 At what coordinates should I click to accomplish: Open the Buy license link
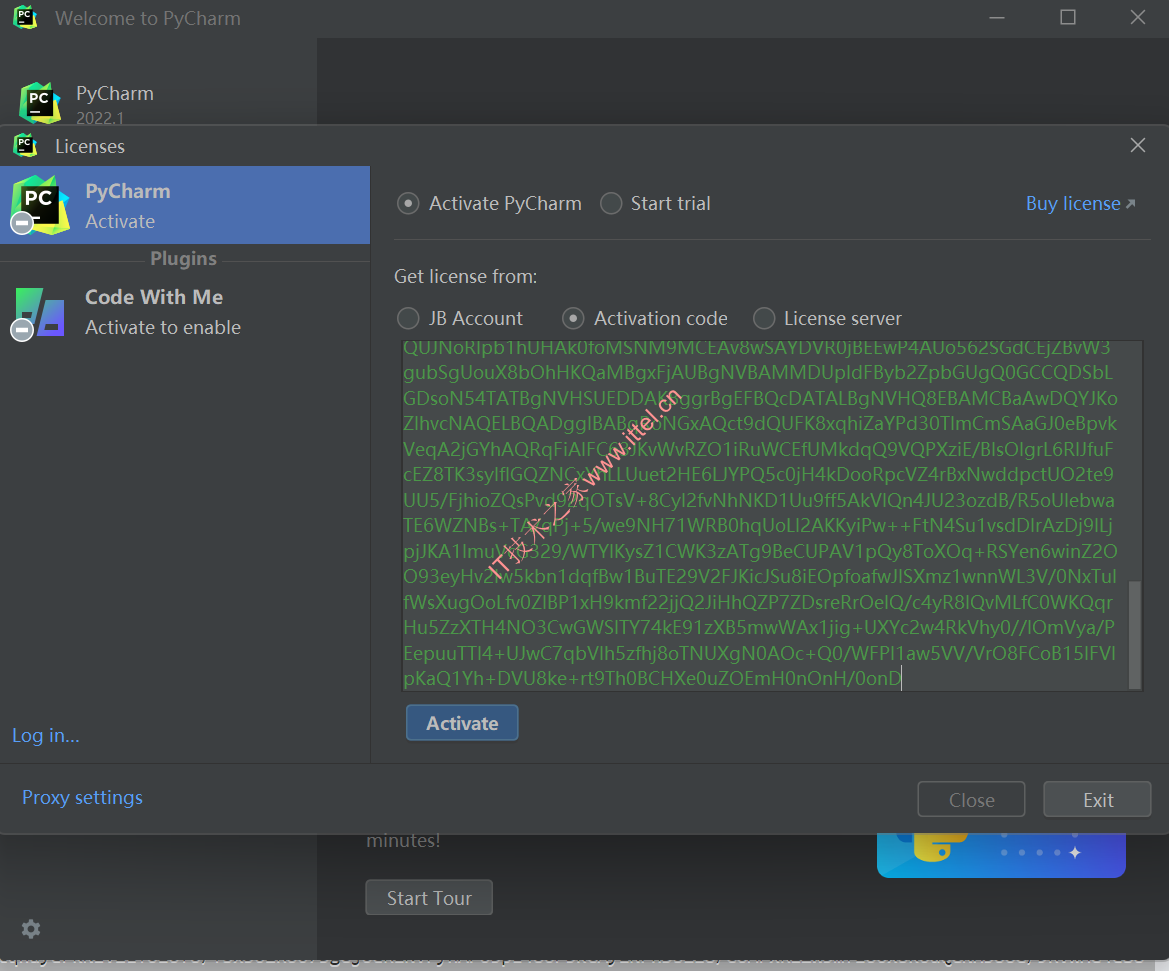[x=1080, y=204]
